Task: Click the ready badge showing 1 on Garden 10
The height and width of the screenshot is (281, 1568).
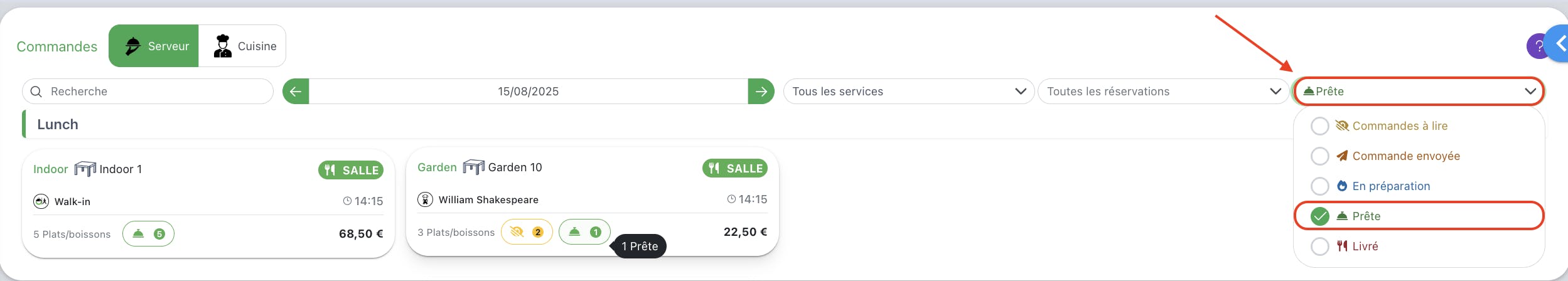Action: click(584, 232)
